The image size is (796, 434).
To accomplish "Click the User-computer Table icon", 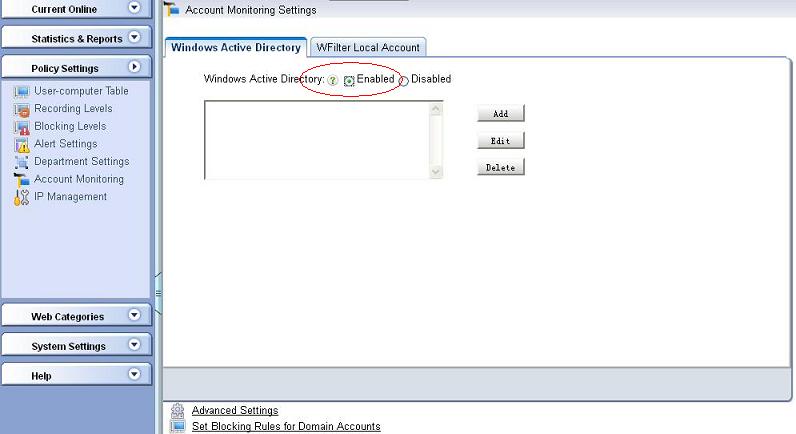I will (x=22, y=91).
